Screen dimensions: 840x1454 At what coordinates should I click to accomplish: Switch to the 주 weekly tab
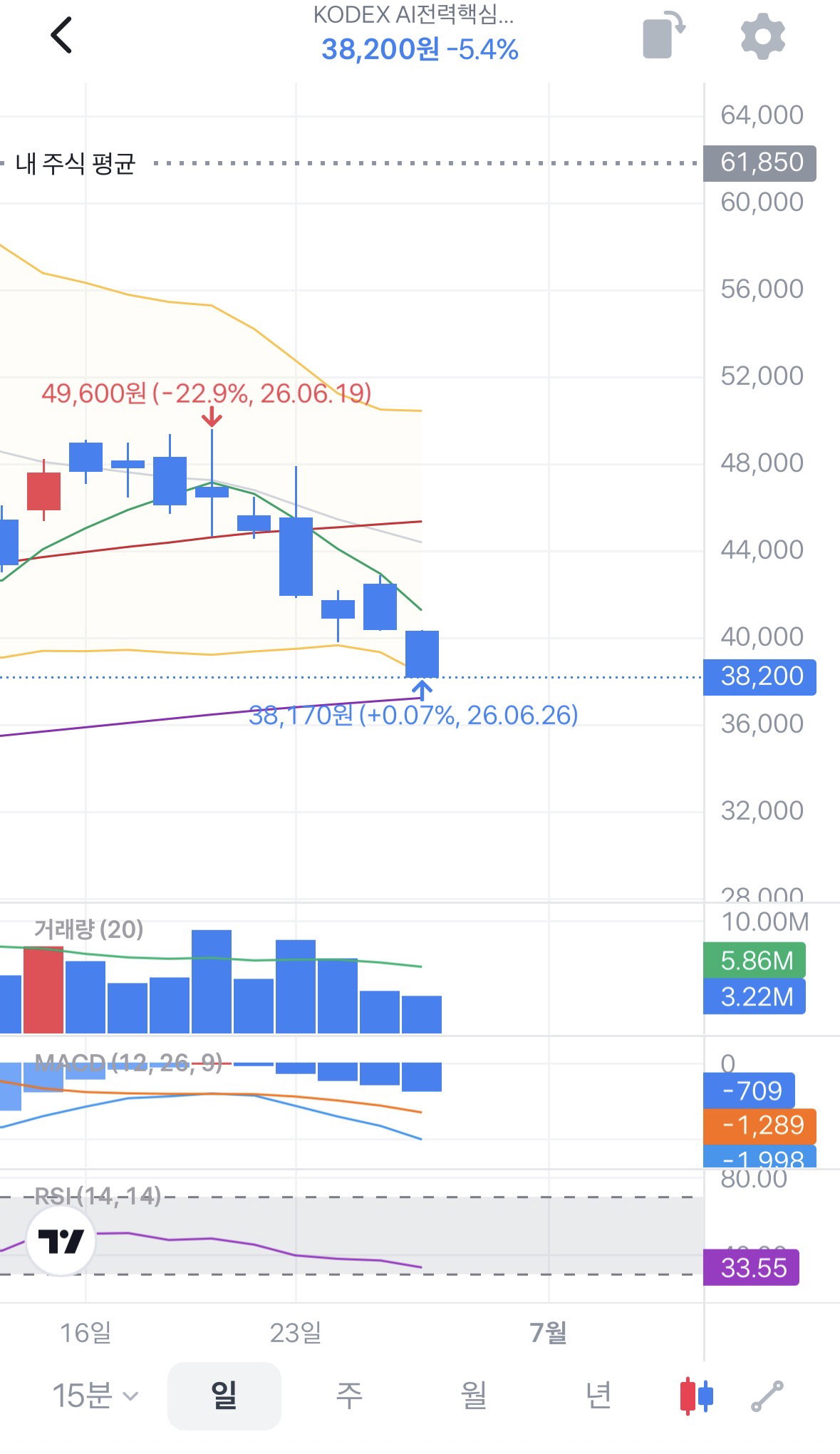[349, 1396]
